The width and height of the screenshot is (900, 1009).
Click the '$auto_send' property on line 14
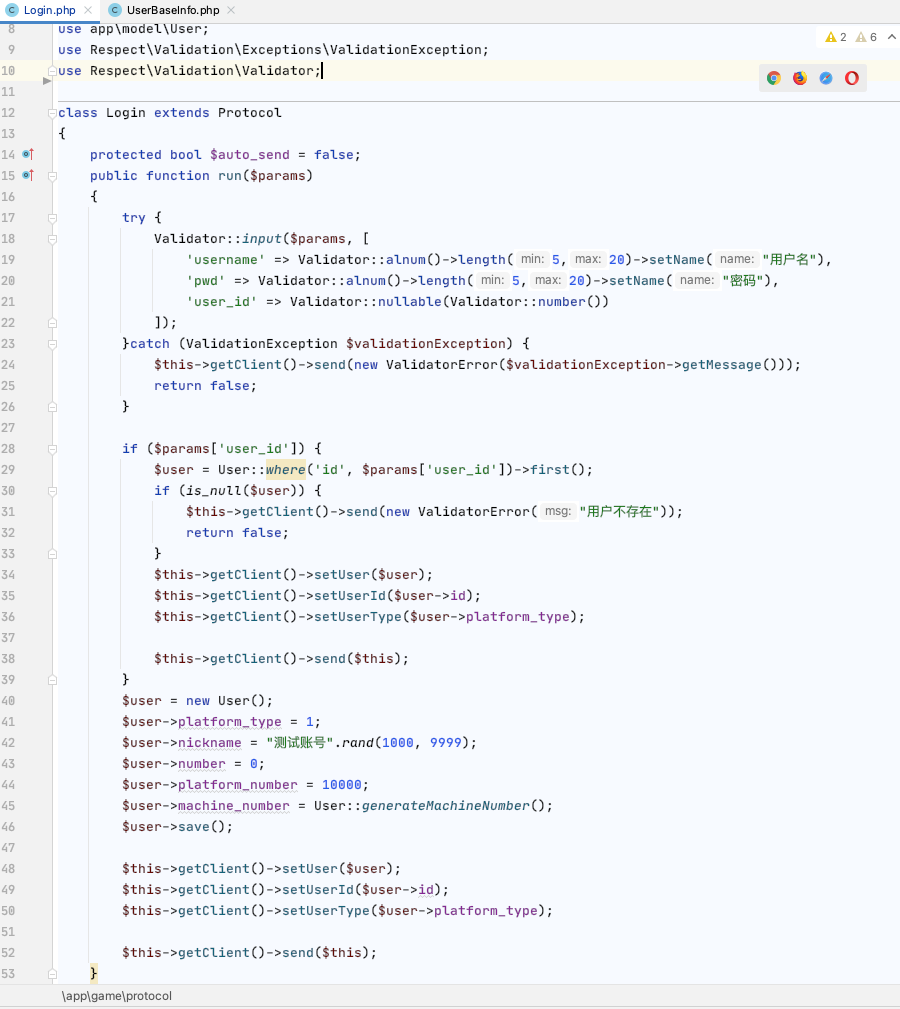click(x=250, y=154)
